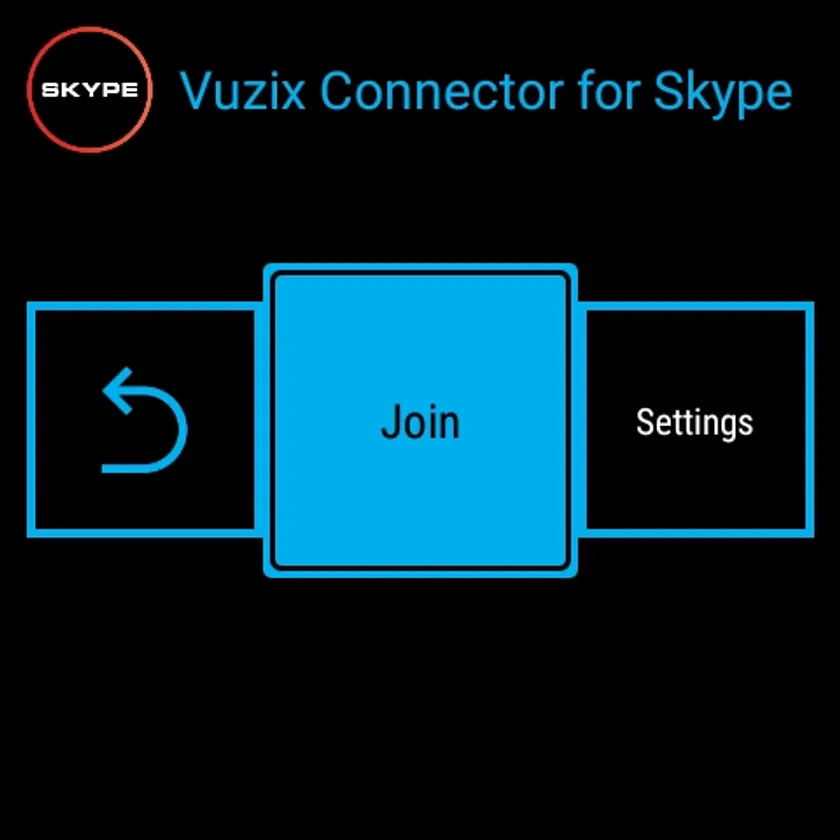This screenshot has height=840, width=840.
Task: Select the SKYPE text inside the circle logo
Action: coord(89,89)
